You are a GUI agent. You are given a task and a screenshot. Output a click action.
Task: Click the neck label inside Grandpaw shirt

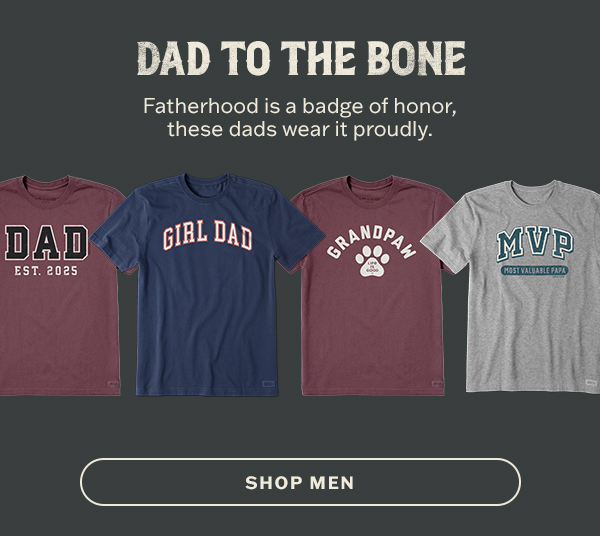pyautogui.click(x=371, y=200)
